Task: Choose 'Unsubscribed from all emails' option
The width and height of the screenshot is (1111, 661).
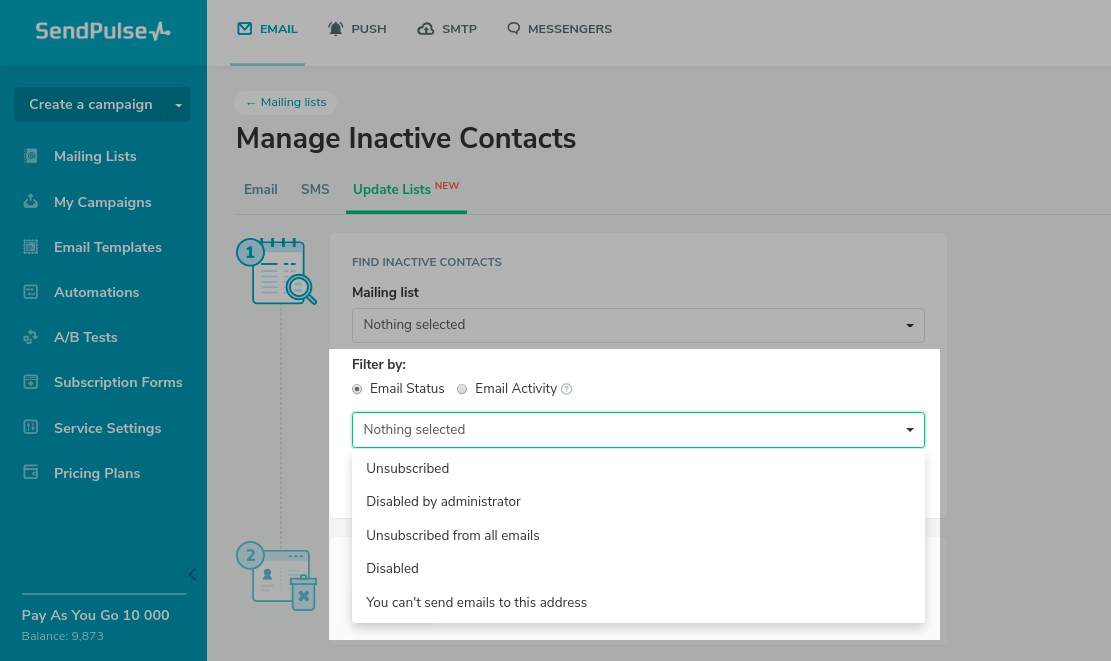Action: tap(453, 535)
